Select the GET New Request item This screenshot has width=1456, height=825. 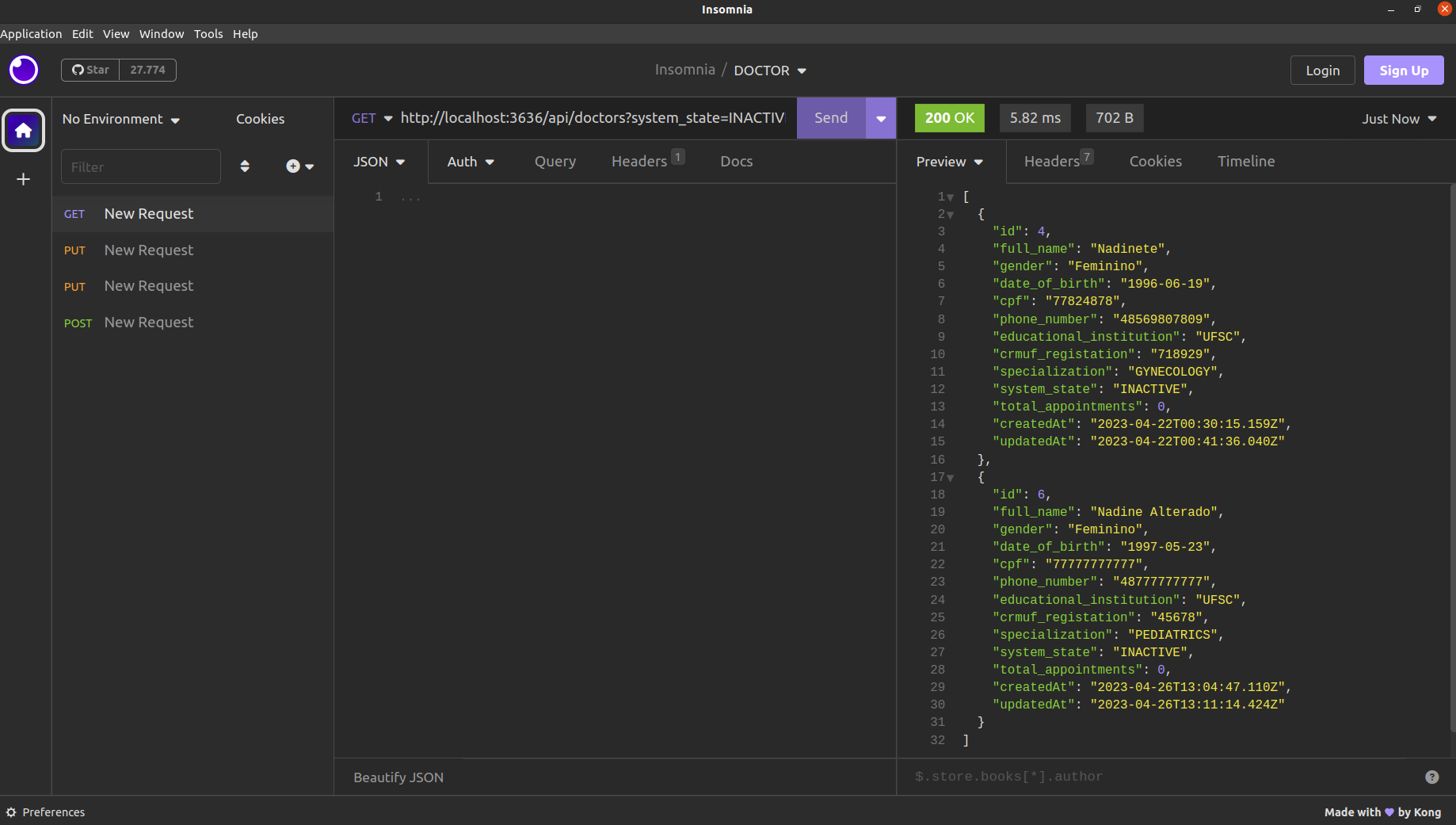click(192, 214)
